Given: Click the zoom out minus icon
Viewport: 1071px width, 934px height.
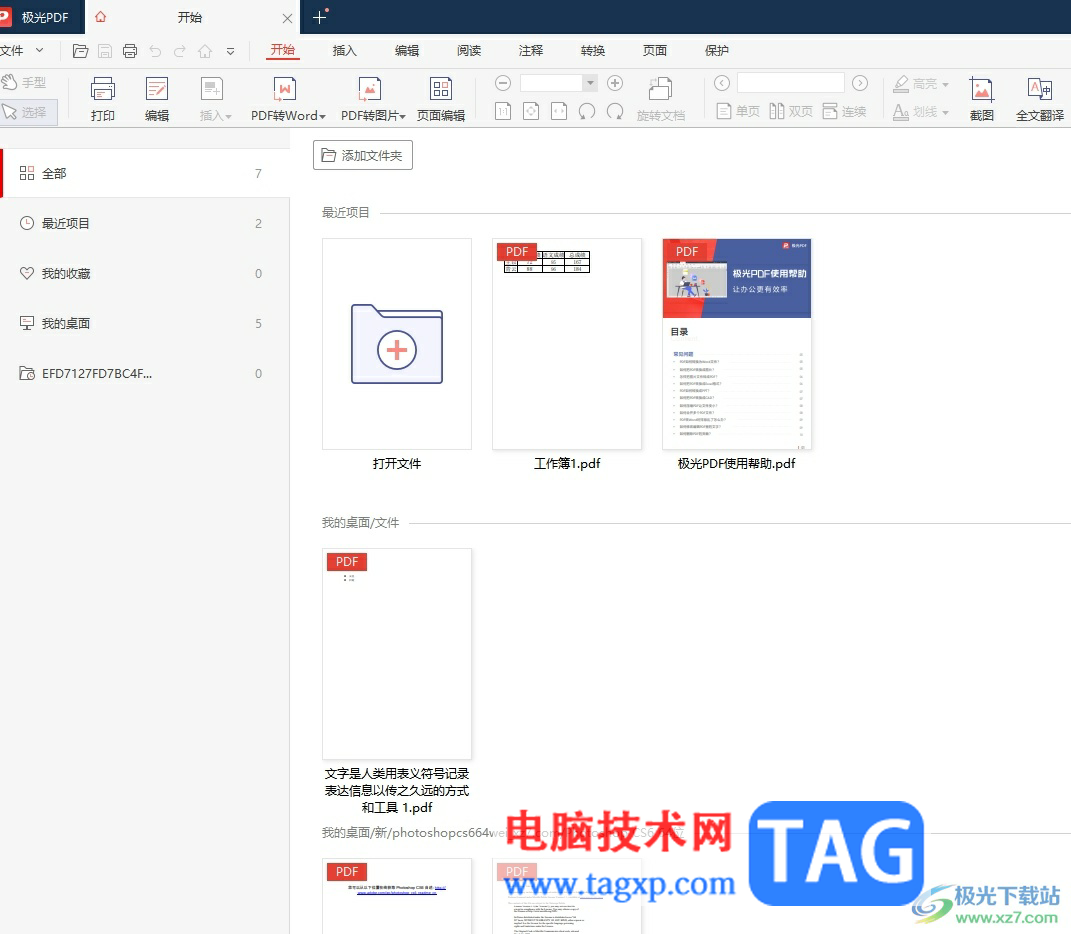Looking at the screenshot, I should click(503, 83).
